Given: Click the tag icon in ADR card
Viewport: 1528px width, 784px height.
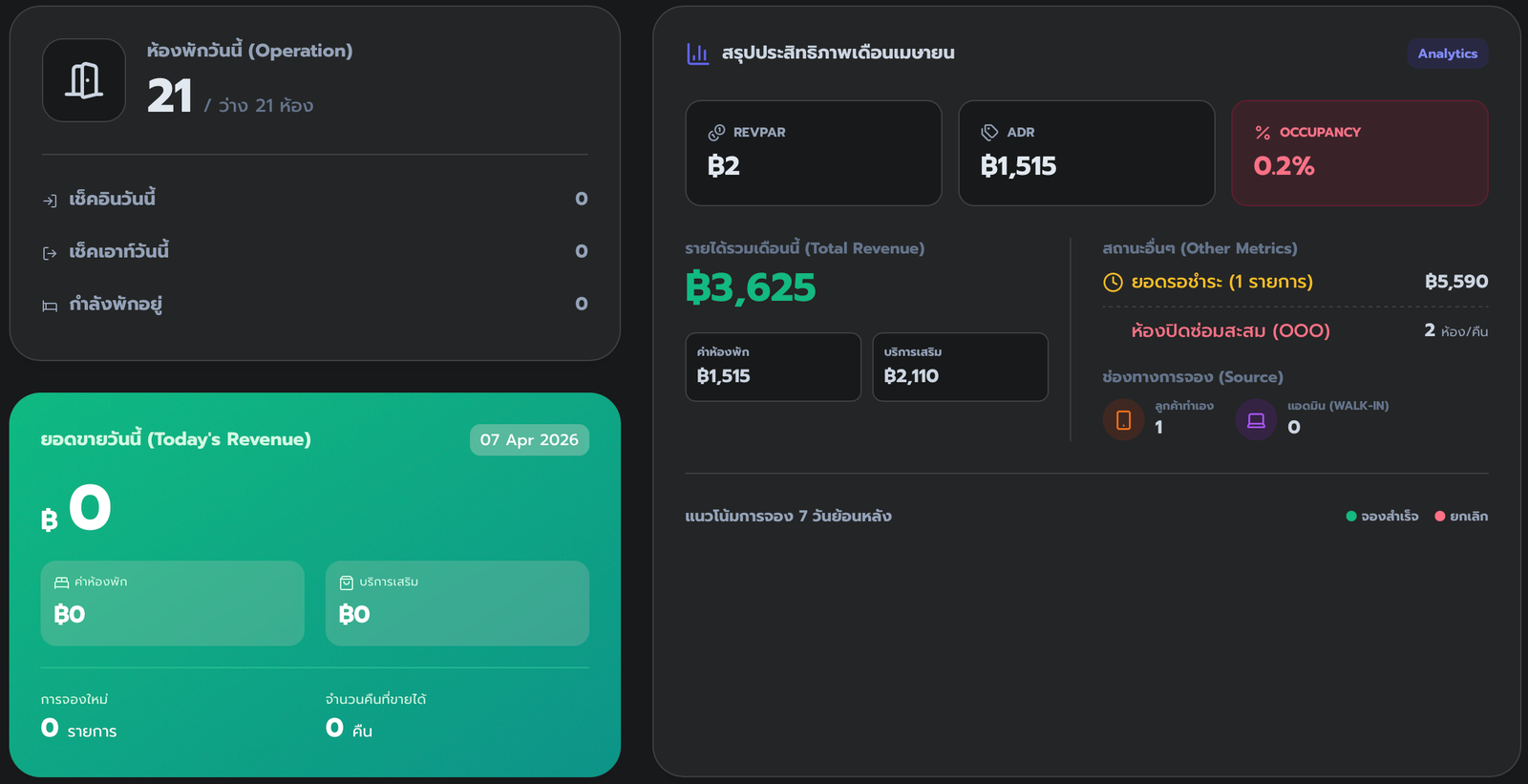Looking at the screenshot, I should click(989, 133).
